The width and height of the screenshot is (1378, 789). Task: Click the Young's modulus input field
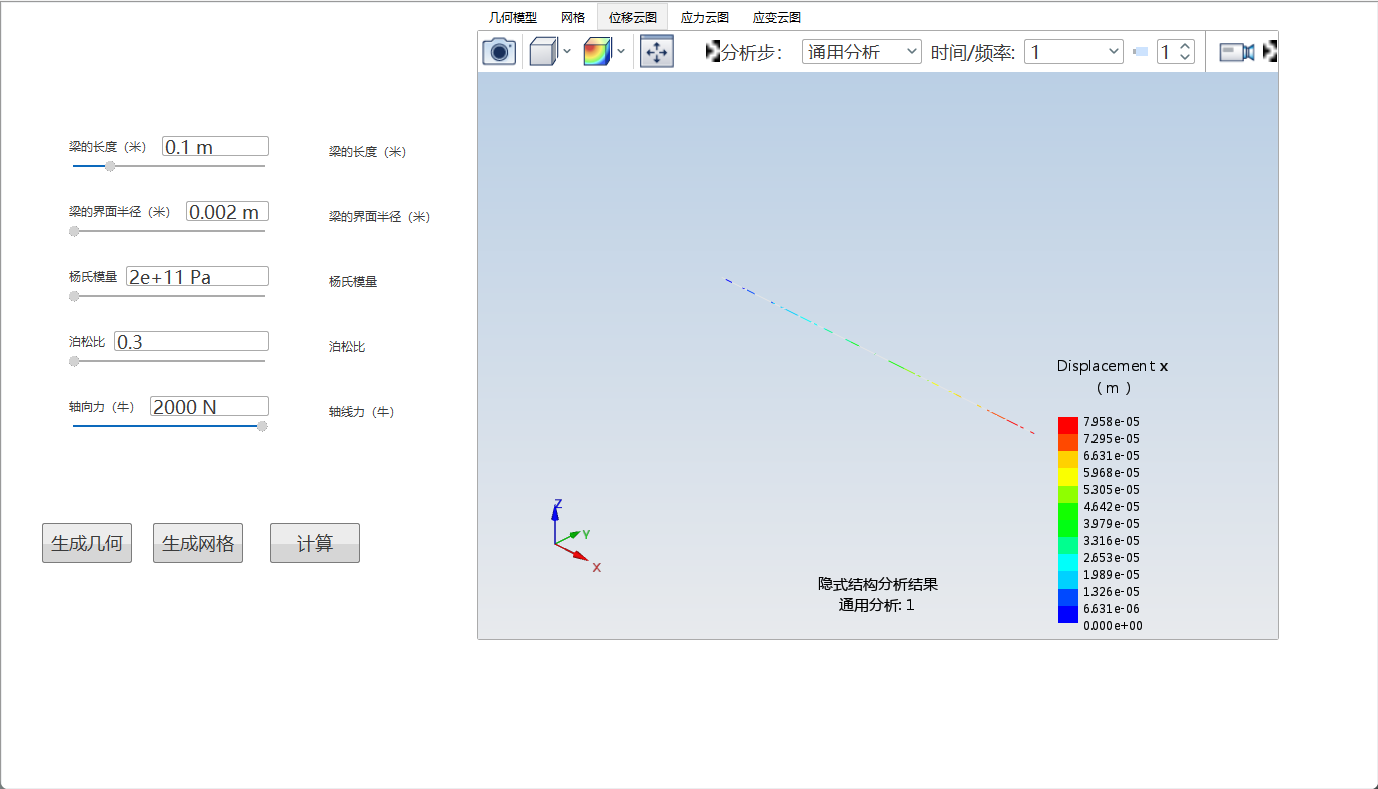[x=197, y=276]
